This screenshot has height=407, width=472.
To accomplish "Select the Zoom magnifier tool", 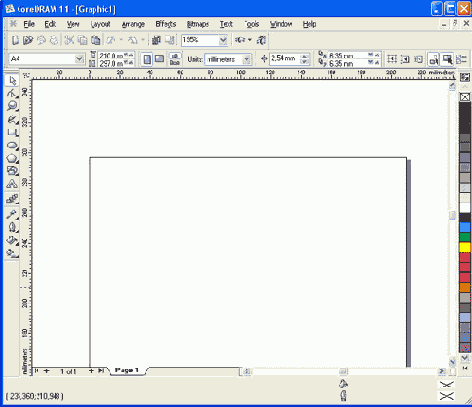I will click(x=12, y=106).
